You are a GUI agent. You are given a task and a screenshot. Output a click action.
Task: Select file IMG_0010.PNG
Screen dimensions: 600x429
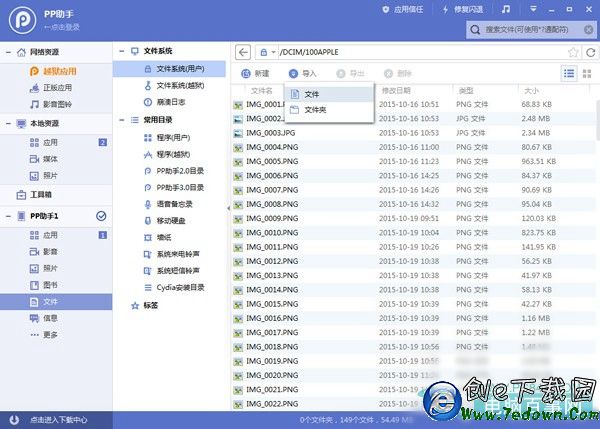click(413, 233)
